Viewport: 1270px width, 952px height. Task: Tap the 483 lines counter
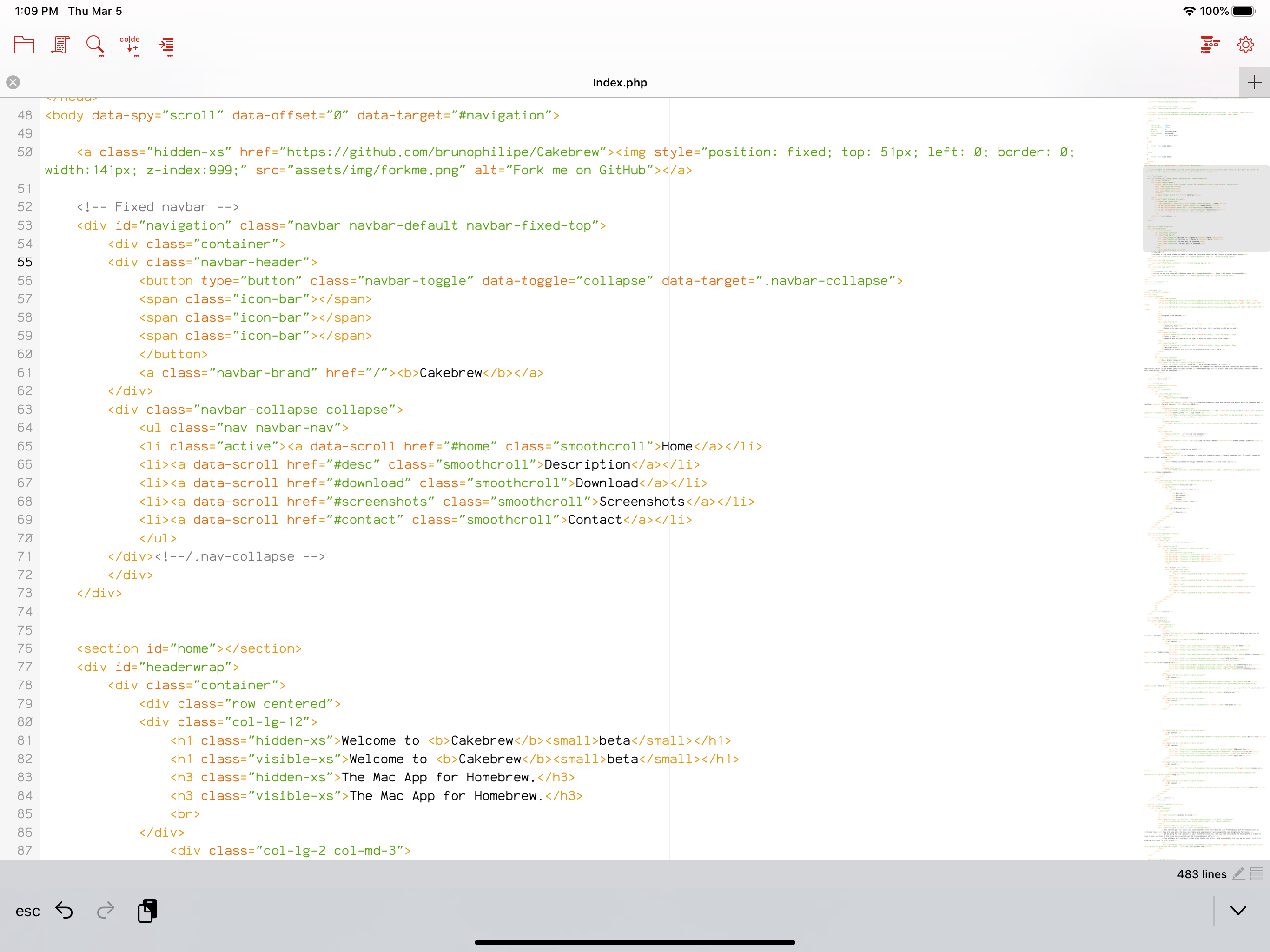(x=1201, y=874)
